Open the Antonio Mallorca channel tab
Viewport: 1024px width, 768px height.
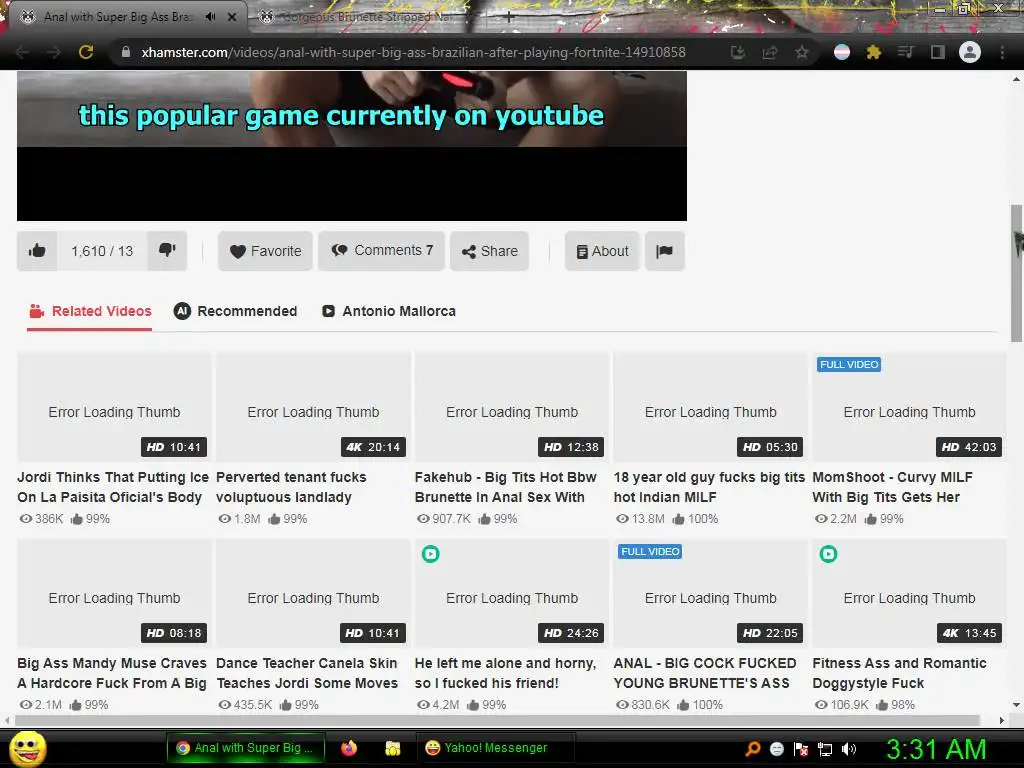point(389,312)
